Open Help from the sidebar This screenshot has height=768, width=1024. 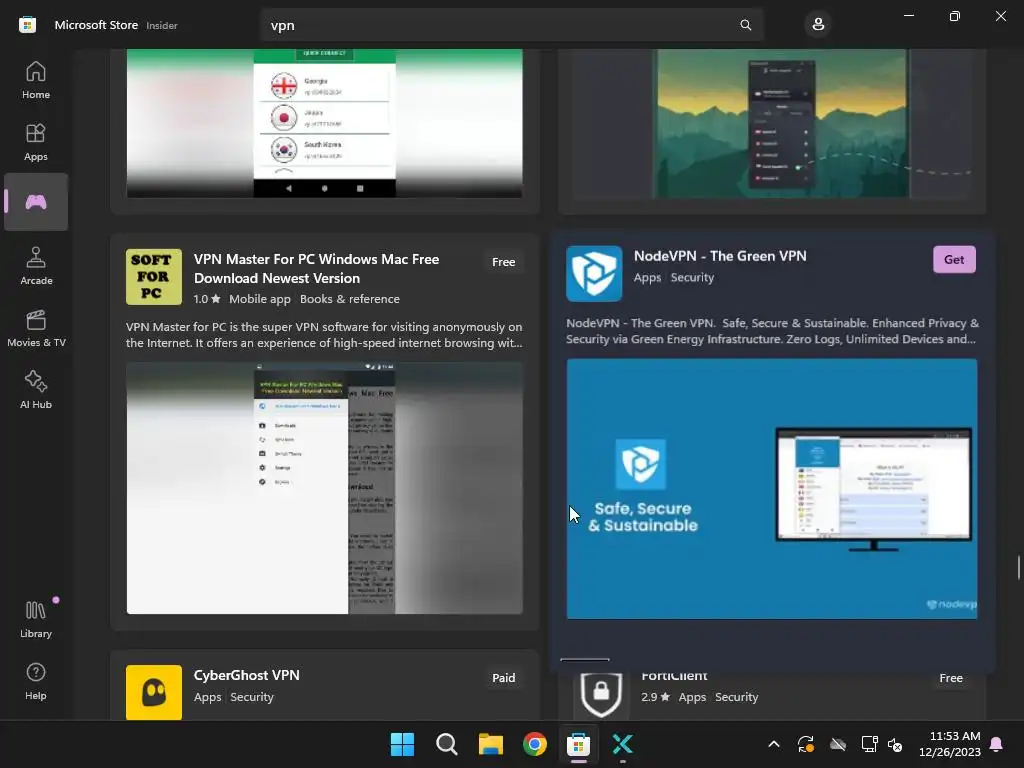point(36,681)
